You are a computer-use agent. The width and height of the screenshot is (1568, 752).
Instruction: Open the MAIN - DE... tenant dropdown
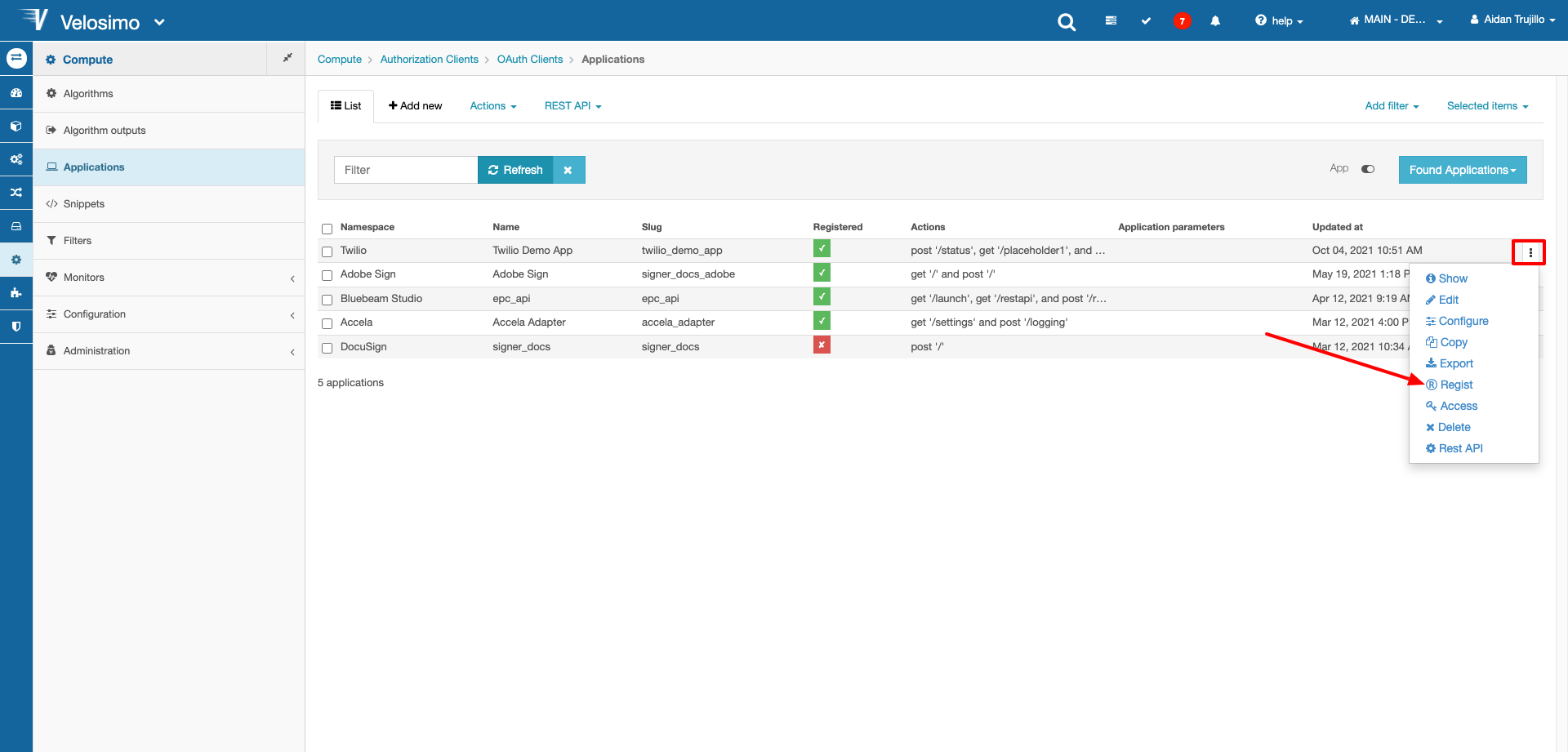(x=1396, y=20)
